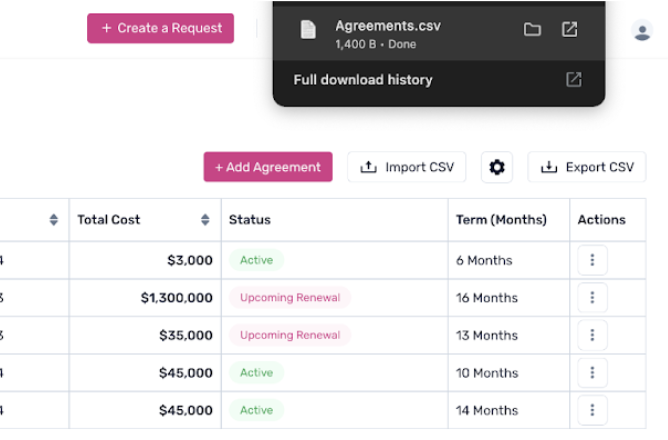
Task: Open table settings gear icon
Action: pyautogui.click(x=497, y=167)
